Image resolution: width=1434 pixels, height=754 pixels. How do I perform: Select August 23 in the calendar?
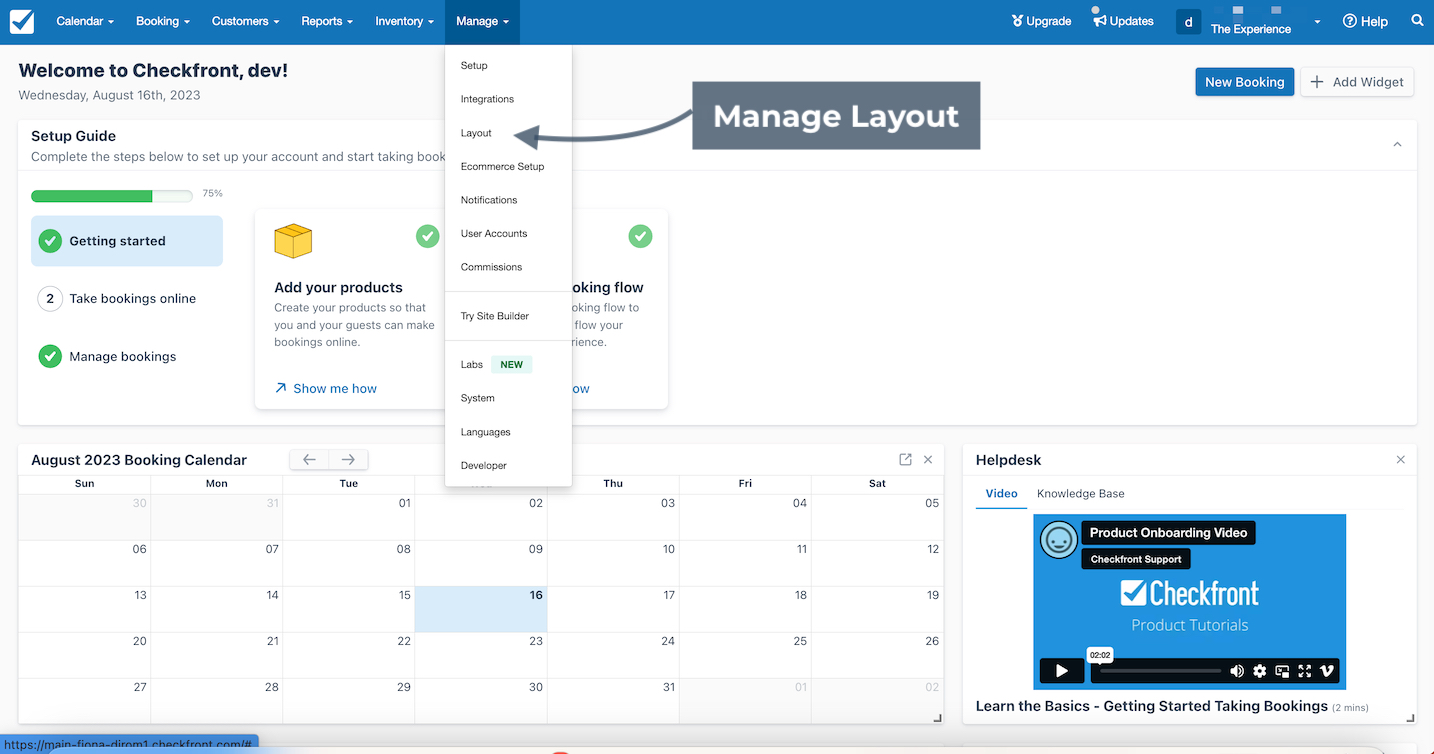(481, 655)
